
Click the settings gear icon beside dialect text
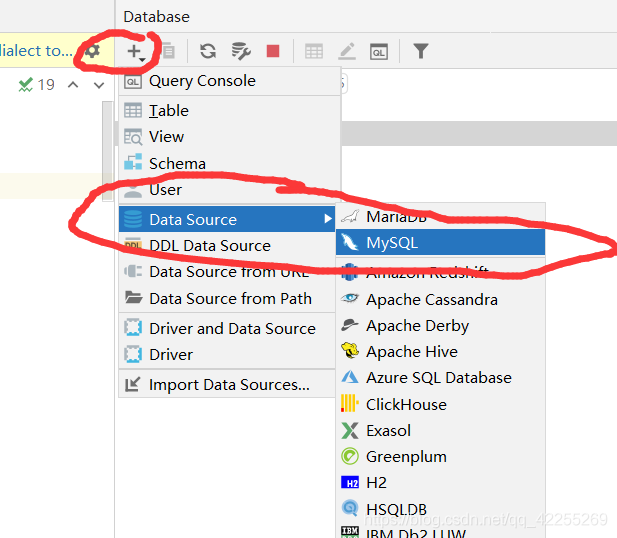[x=93, y=51]
